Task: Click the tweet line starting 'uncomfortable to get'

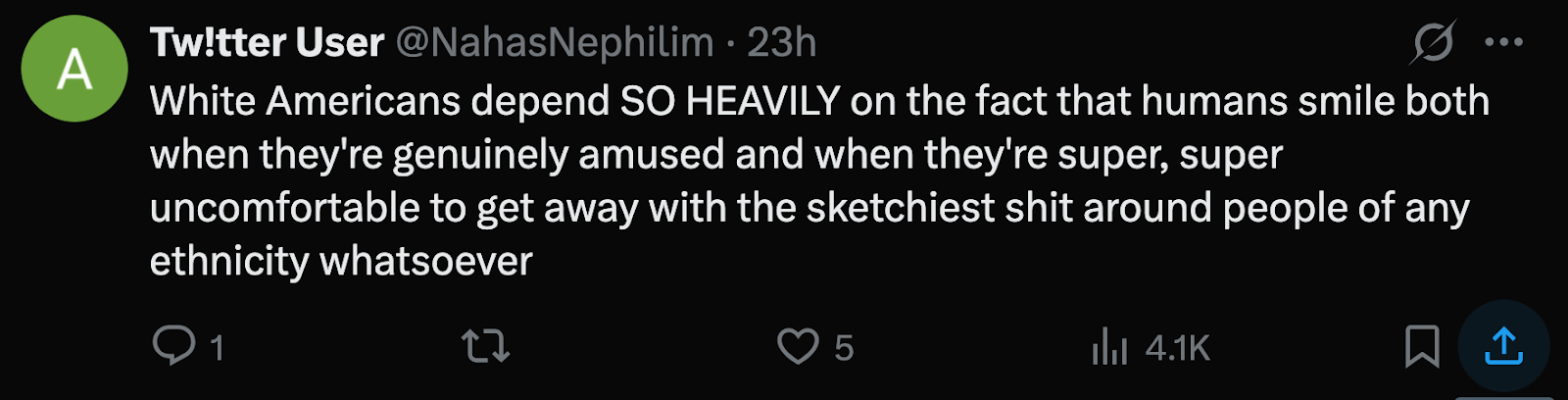Action: point(809,208)
